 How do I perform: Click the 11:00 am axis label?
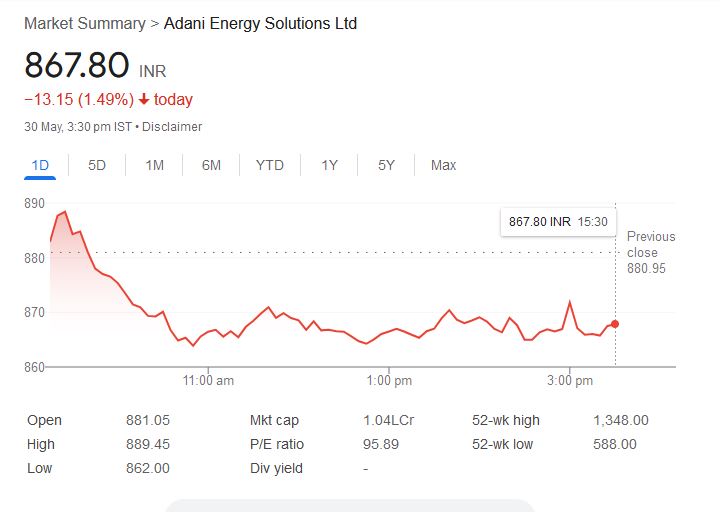coord(209,381)
